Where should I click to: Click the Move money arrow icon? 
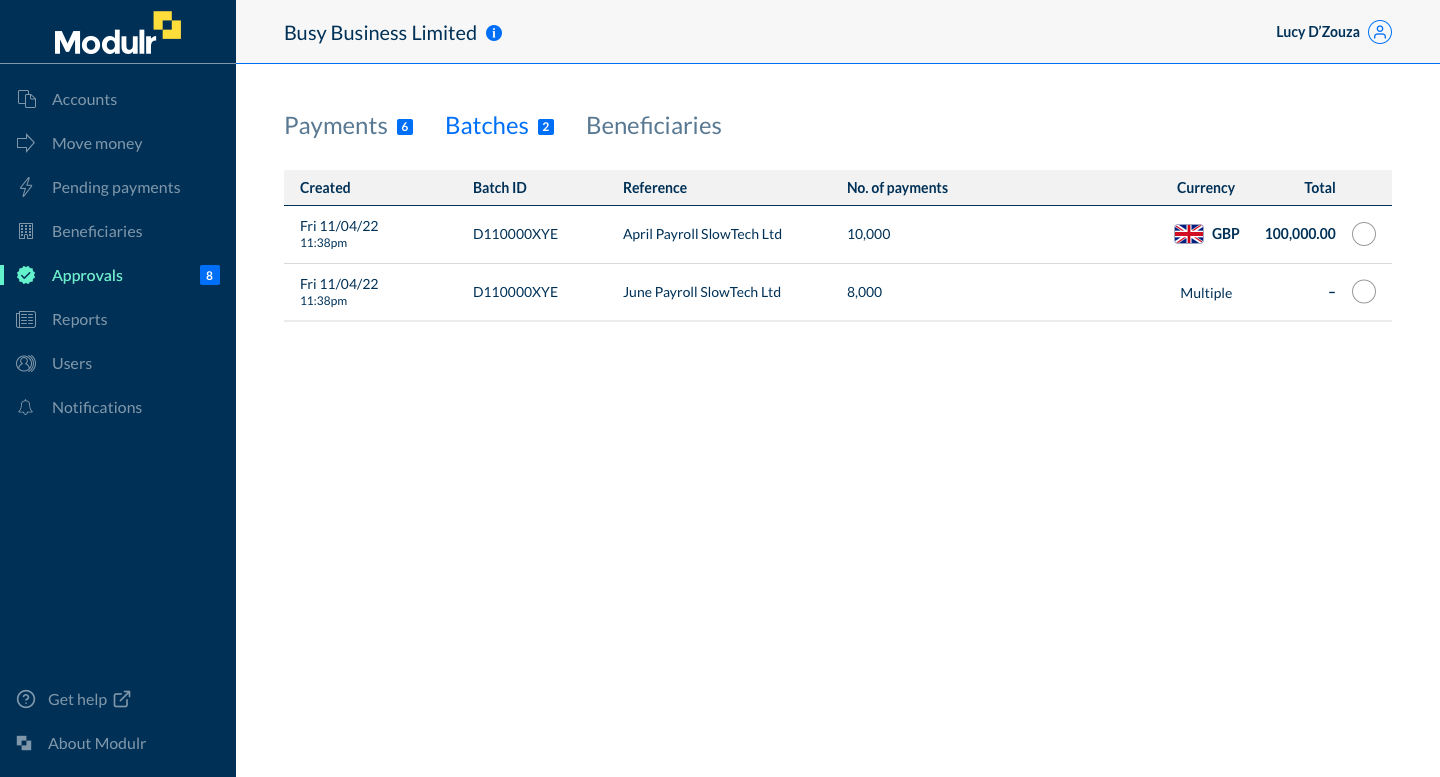(x=27, y=143)
